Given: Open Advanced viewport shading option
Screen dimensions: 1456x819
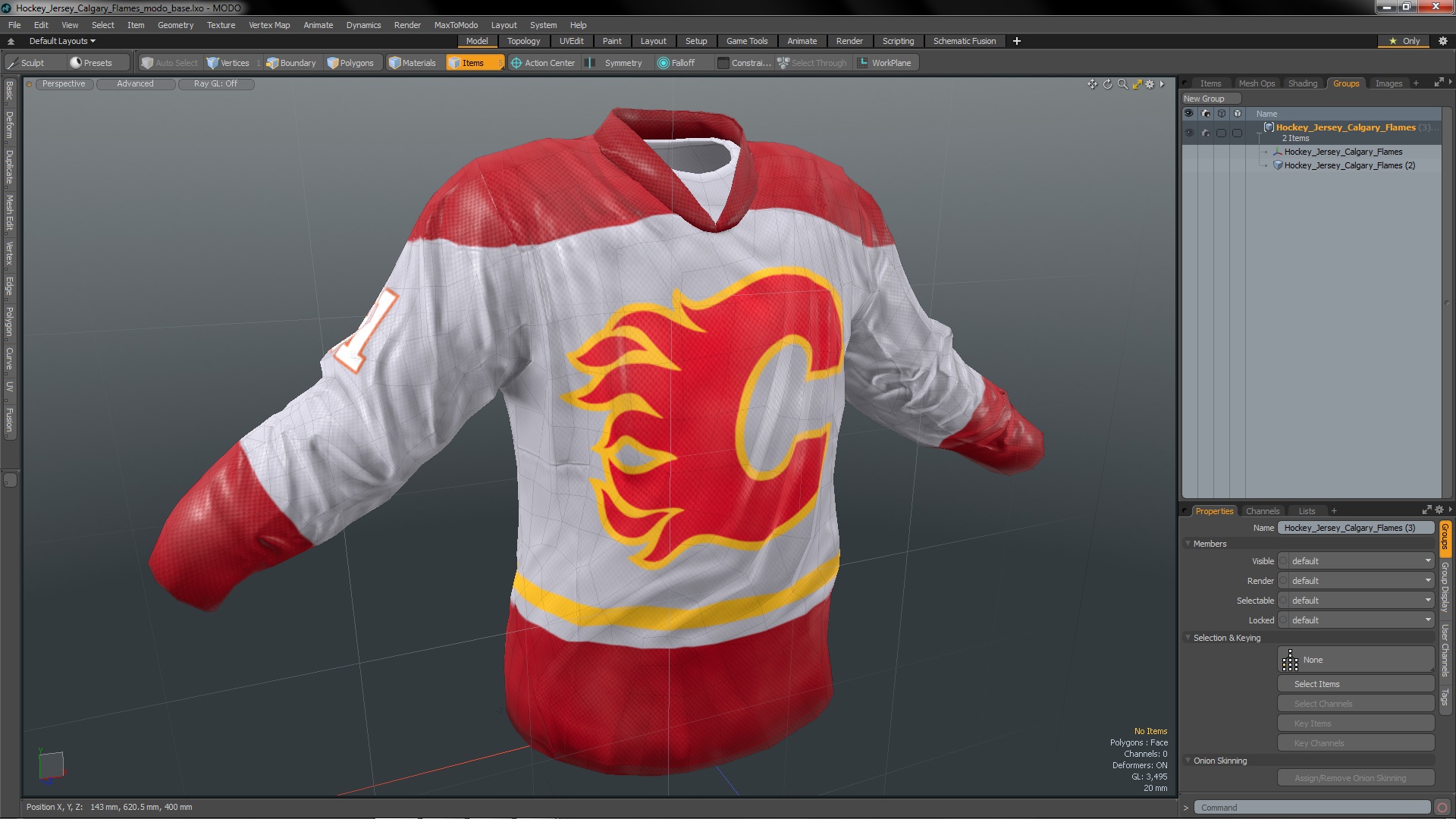Looking at the screenshot, I should coord(135,84).
